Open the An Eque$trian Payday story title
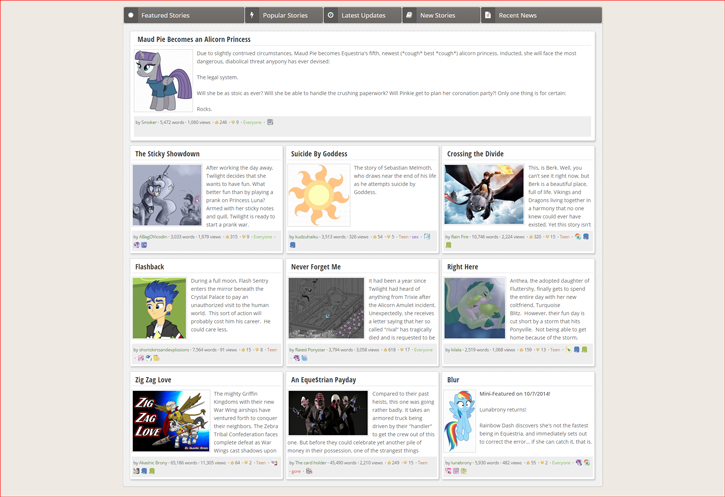Viewport: 725px width, 497px height. pyautogui.click(x=324, y=380)
